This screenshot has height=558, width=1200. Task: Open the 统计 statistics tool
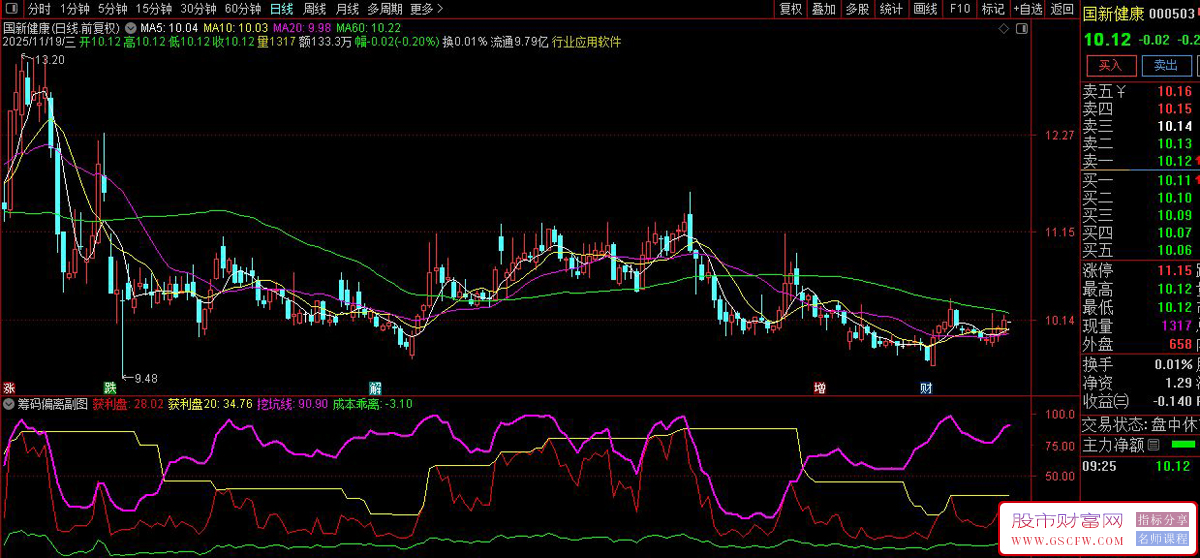click(892, 9)
